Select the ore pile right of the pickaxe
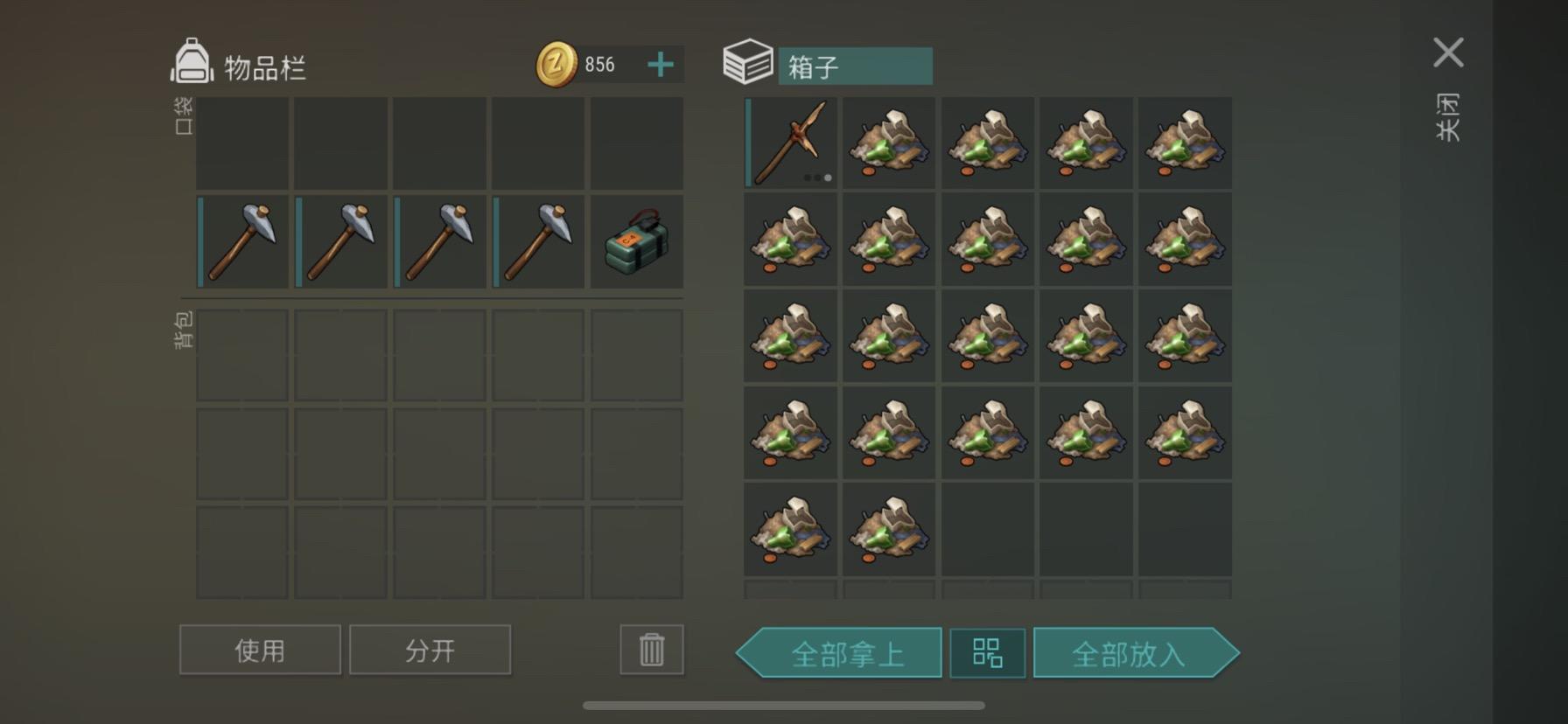This screenshot has height=724, width=1568. (890, 143)
